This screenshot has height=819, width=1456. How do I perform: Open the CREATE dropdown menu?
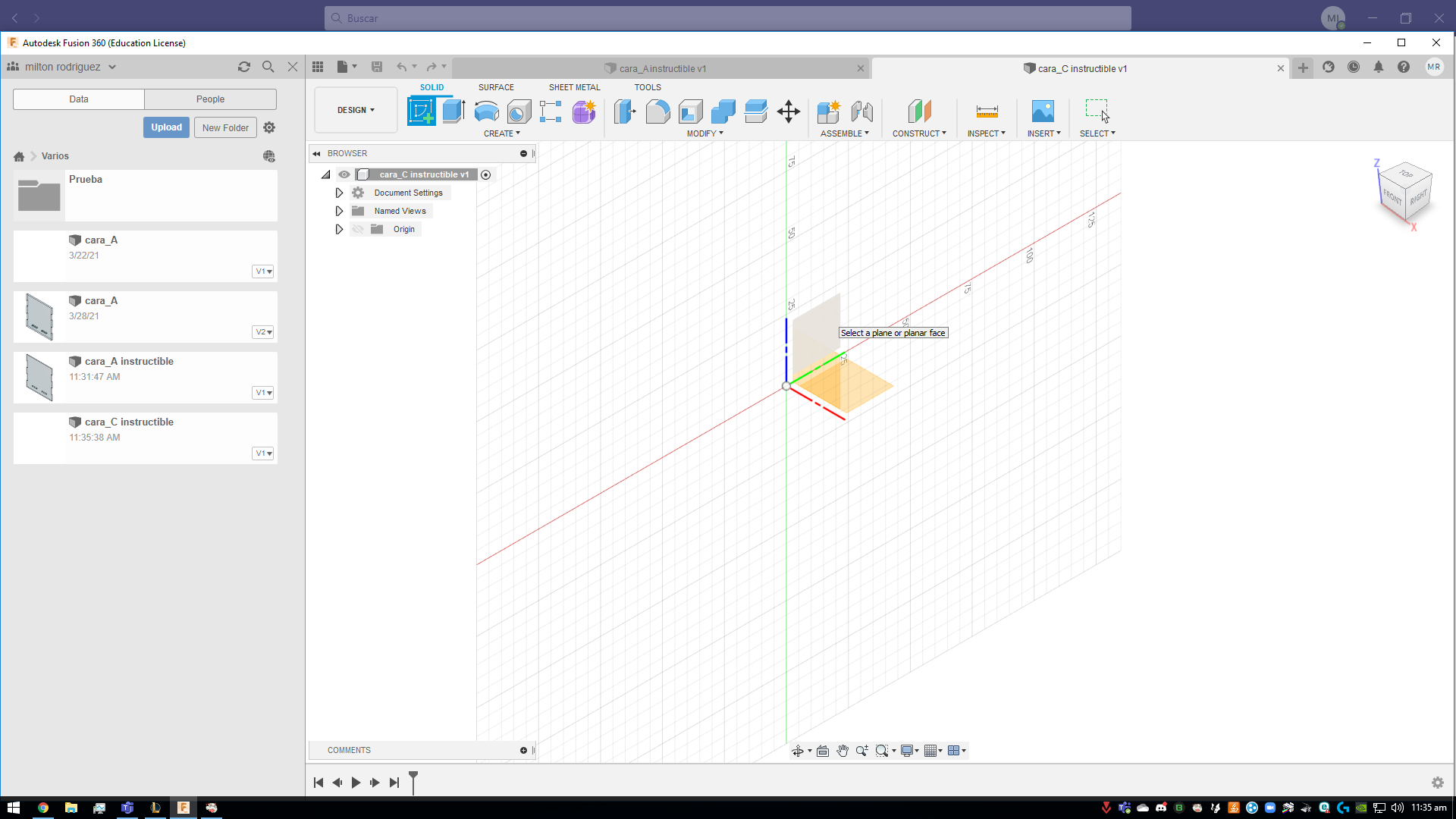pos(502,133)
